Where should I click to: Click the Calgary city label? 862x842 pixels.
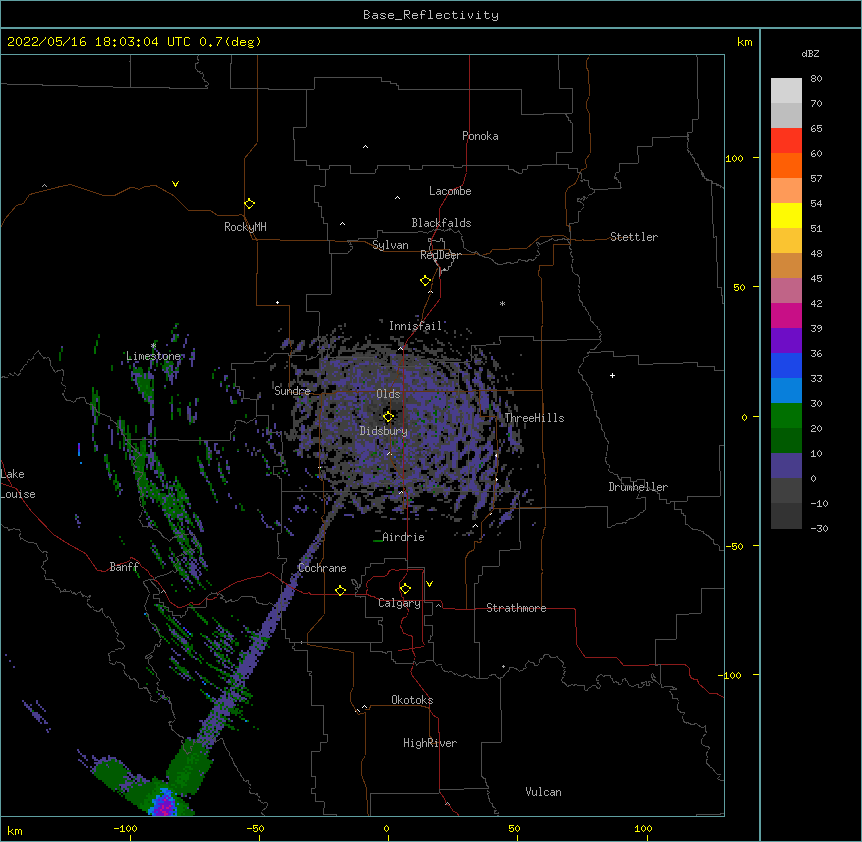point(399,603)
